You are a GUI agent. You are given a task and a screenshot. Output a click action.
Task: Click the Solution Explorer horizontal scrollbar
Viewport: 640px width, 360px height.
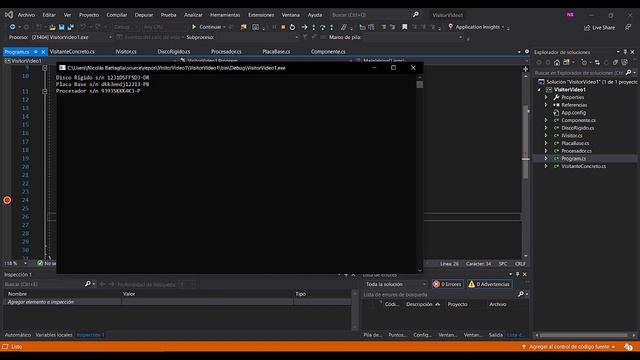click(584, 335)
